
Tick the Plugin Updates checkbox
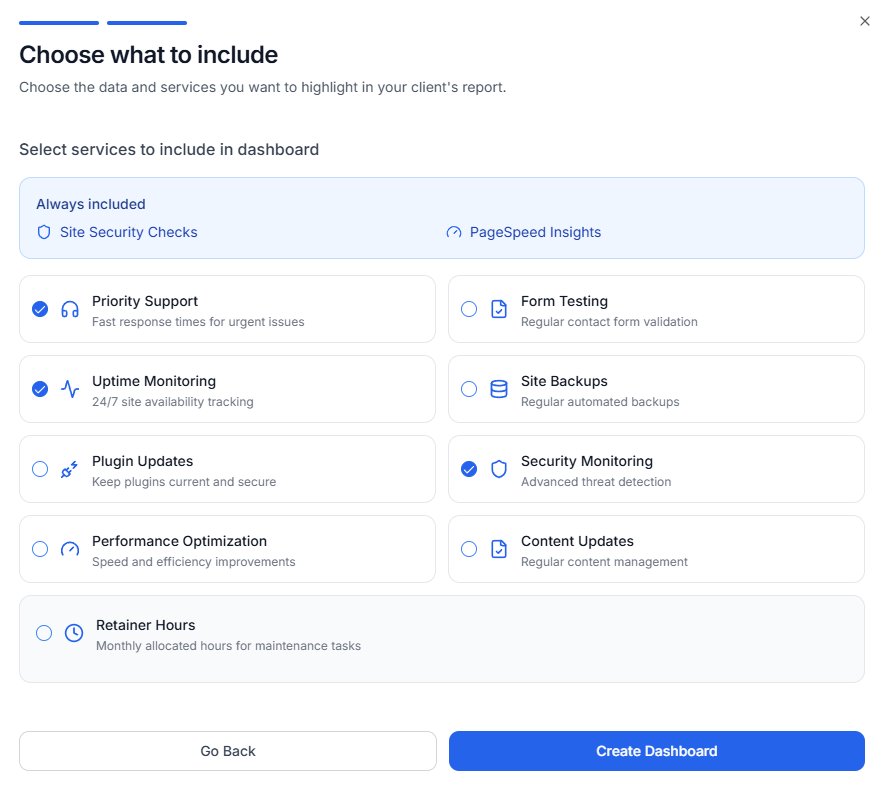coord(40,469)
